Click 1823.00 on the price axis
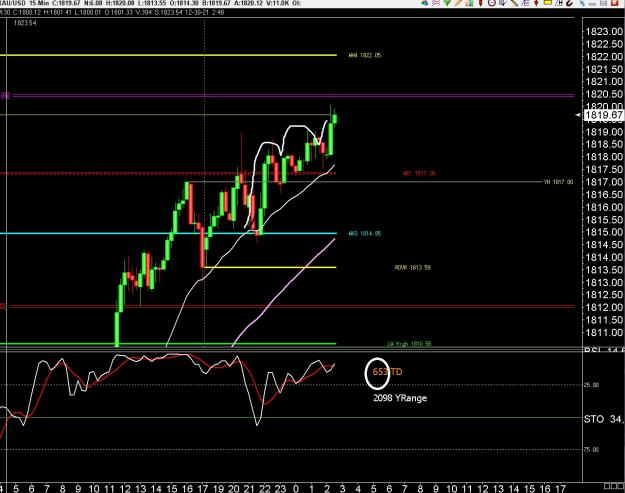625x493 pixels. (603, 31)
